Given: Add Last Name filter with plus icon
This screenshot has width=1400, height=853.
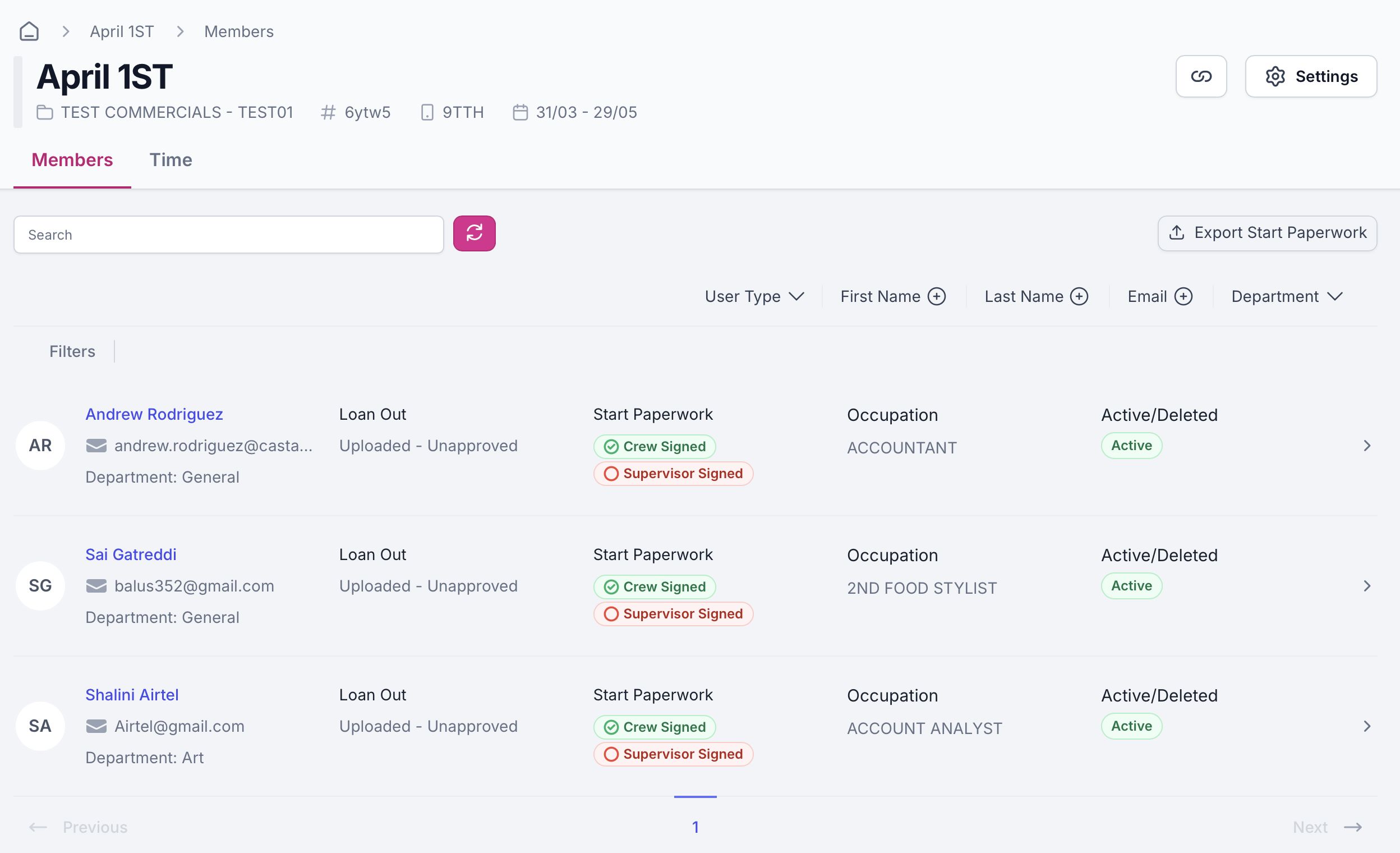Looking at the screenshot, I should click(1079, 296).
